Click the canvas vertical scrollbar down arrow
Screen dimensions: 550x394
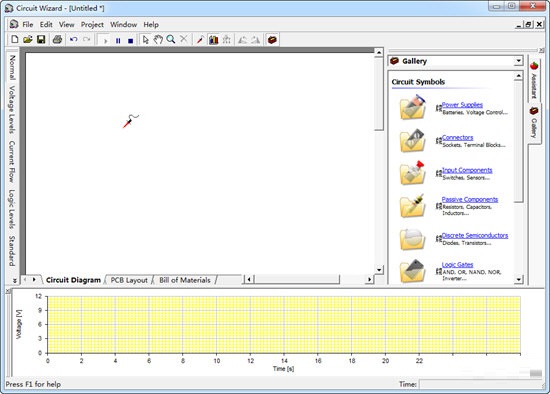[379, 269]
